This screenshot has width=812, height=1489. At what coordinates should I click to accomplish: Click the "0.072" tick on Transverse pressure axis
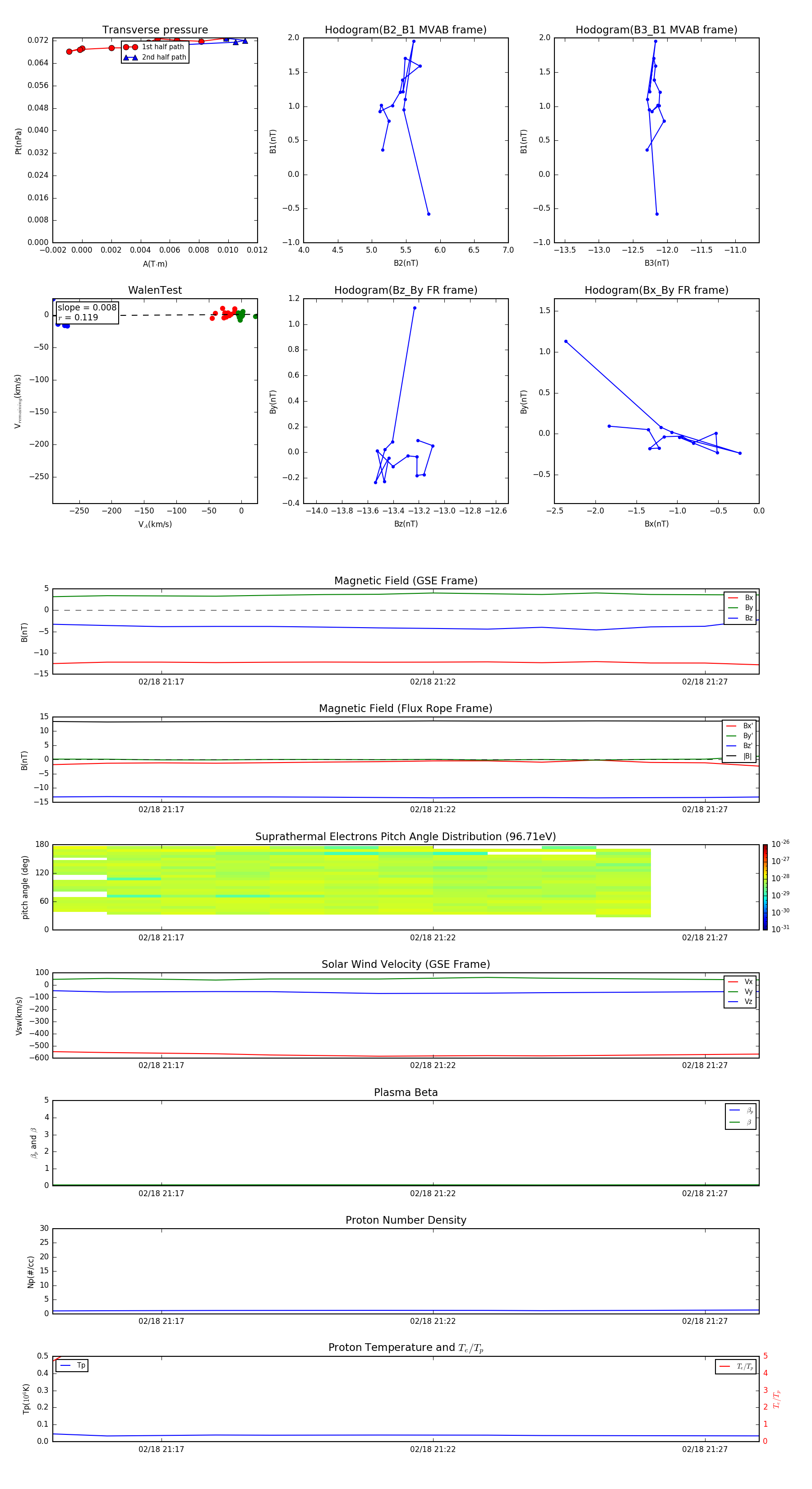tap(38, 41)
